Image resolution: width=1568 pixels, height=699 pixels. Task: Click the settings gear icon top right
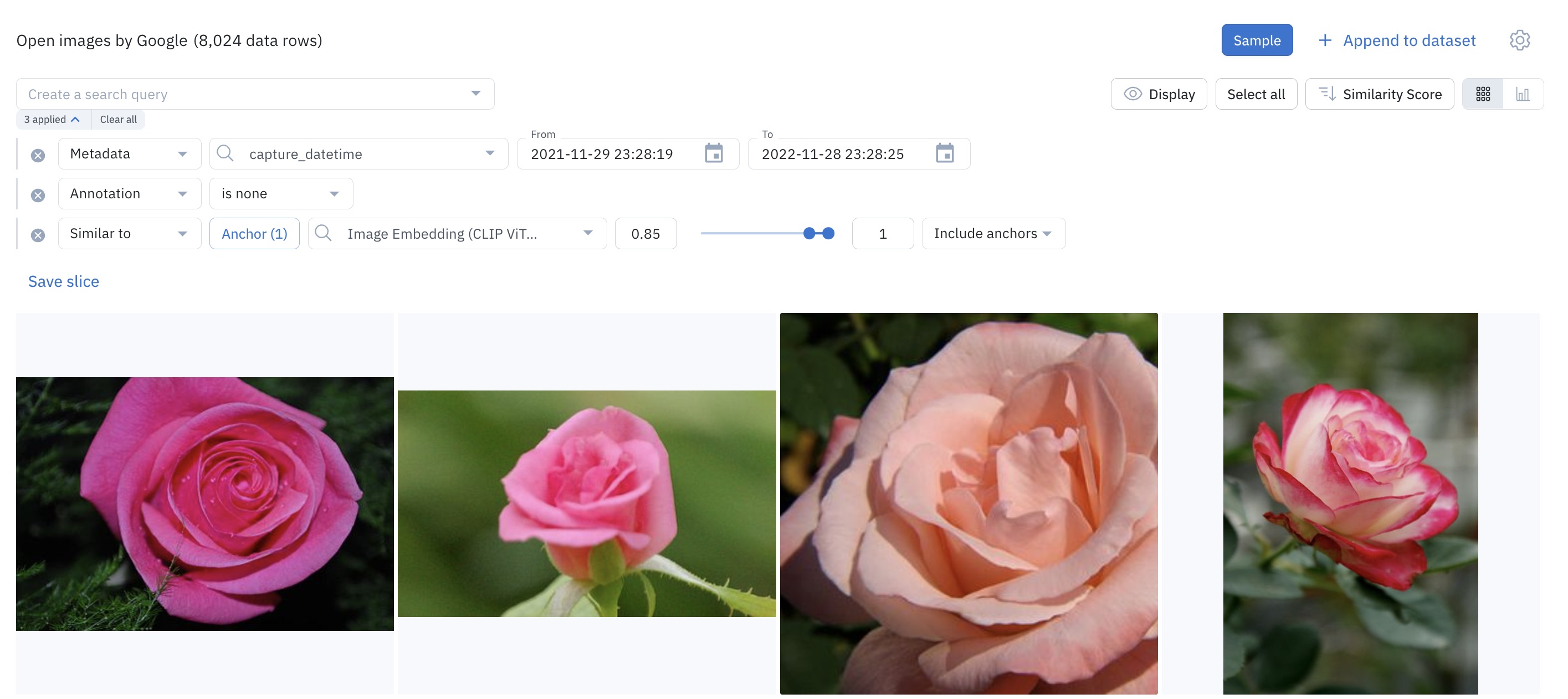[1520, 40]
